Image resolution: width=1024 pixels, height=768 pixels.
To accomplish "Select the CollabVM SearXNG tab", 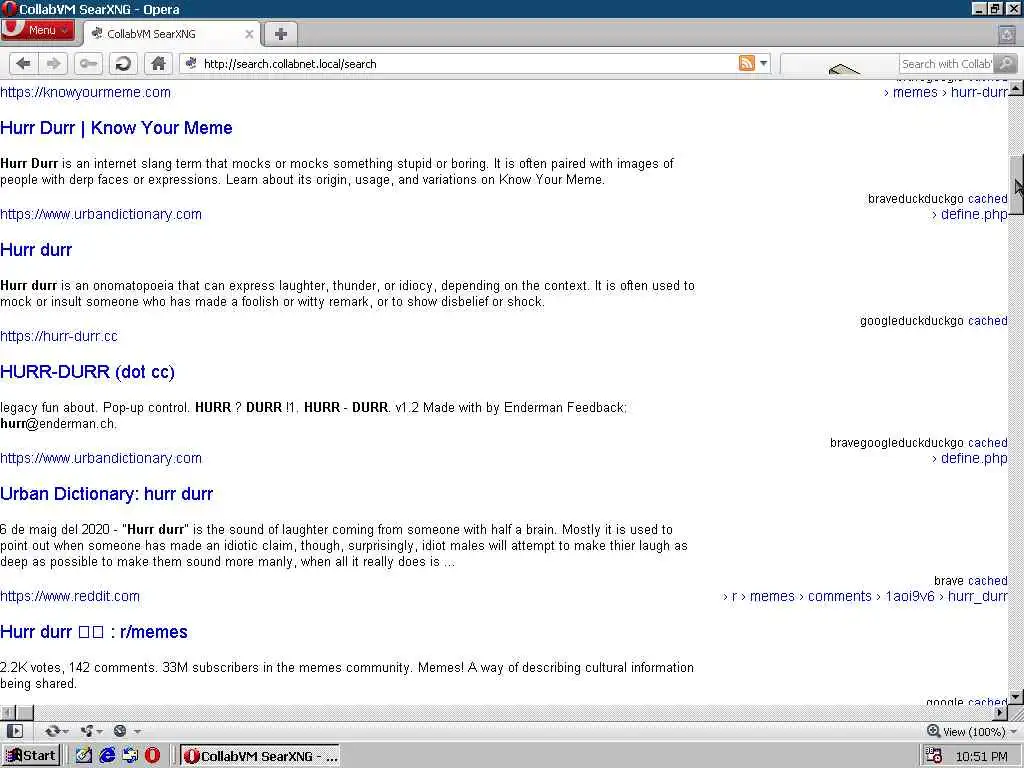I will 171,34.
